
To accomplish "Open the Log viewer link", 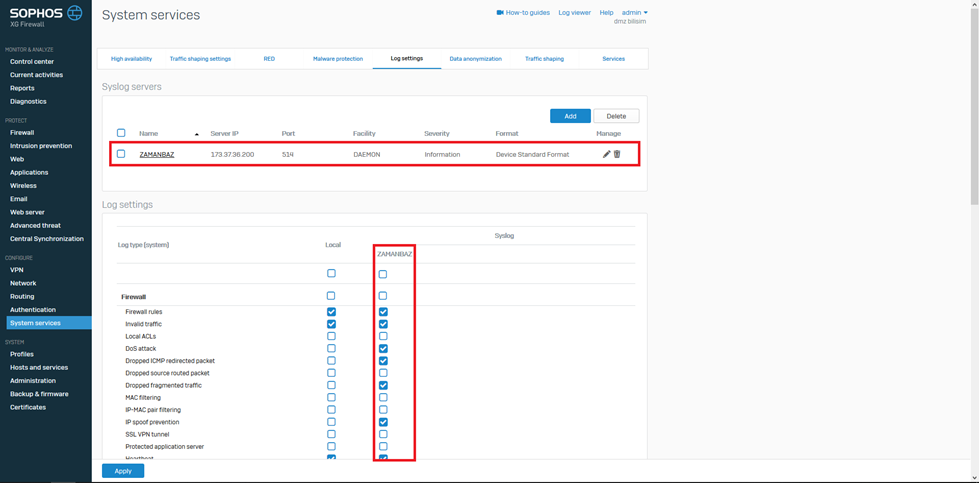I will 574,13.
